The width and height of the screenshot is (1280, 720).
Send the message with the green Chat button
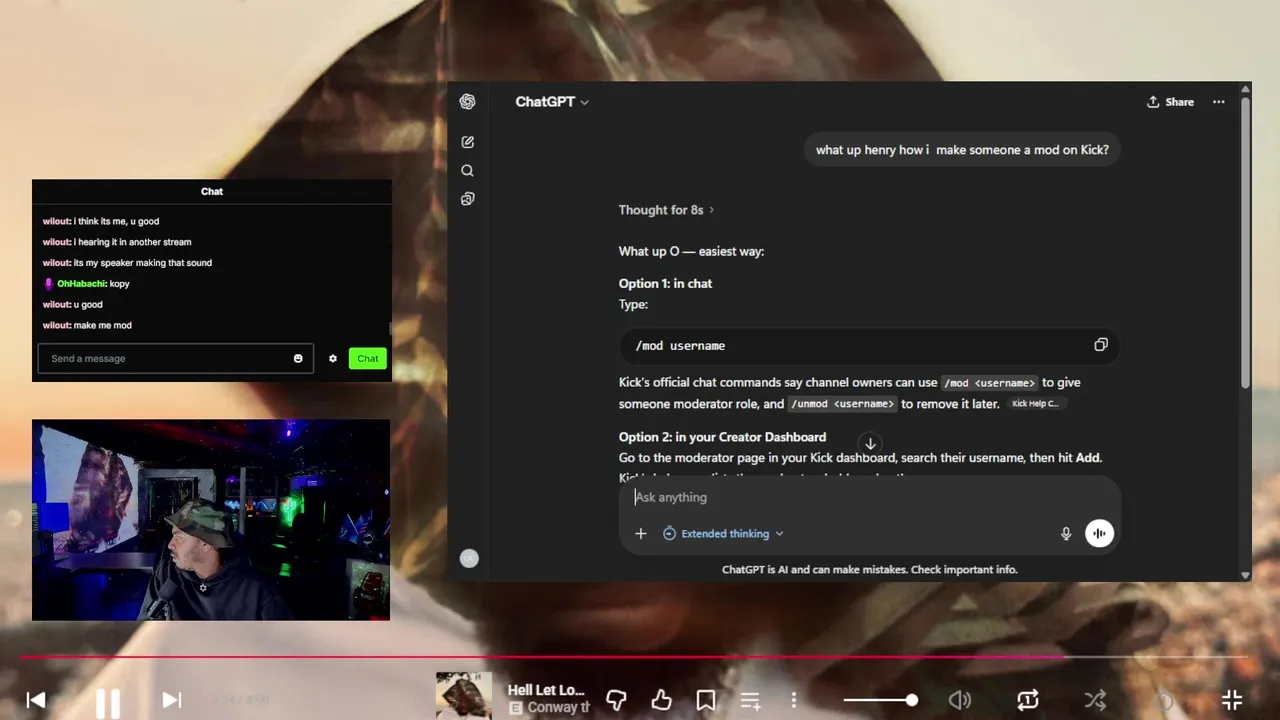[368, 359]
